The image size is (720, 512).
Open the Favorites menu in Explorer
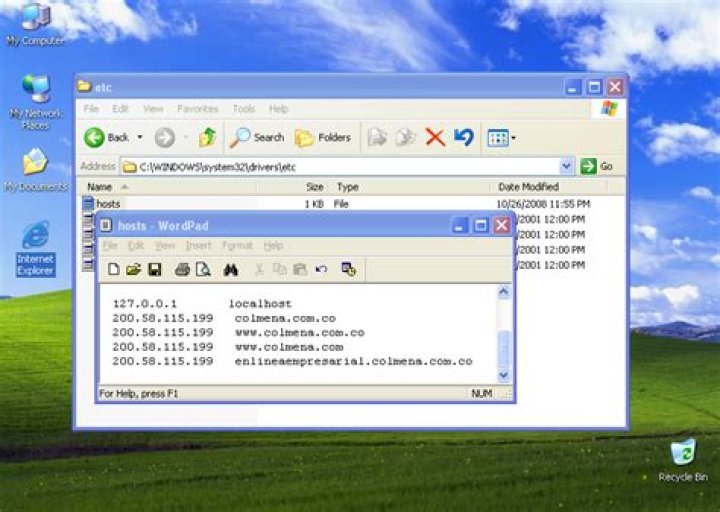197,108
